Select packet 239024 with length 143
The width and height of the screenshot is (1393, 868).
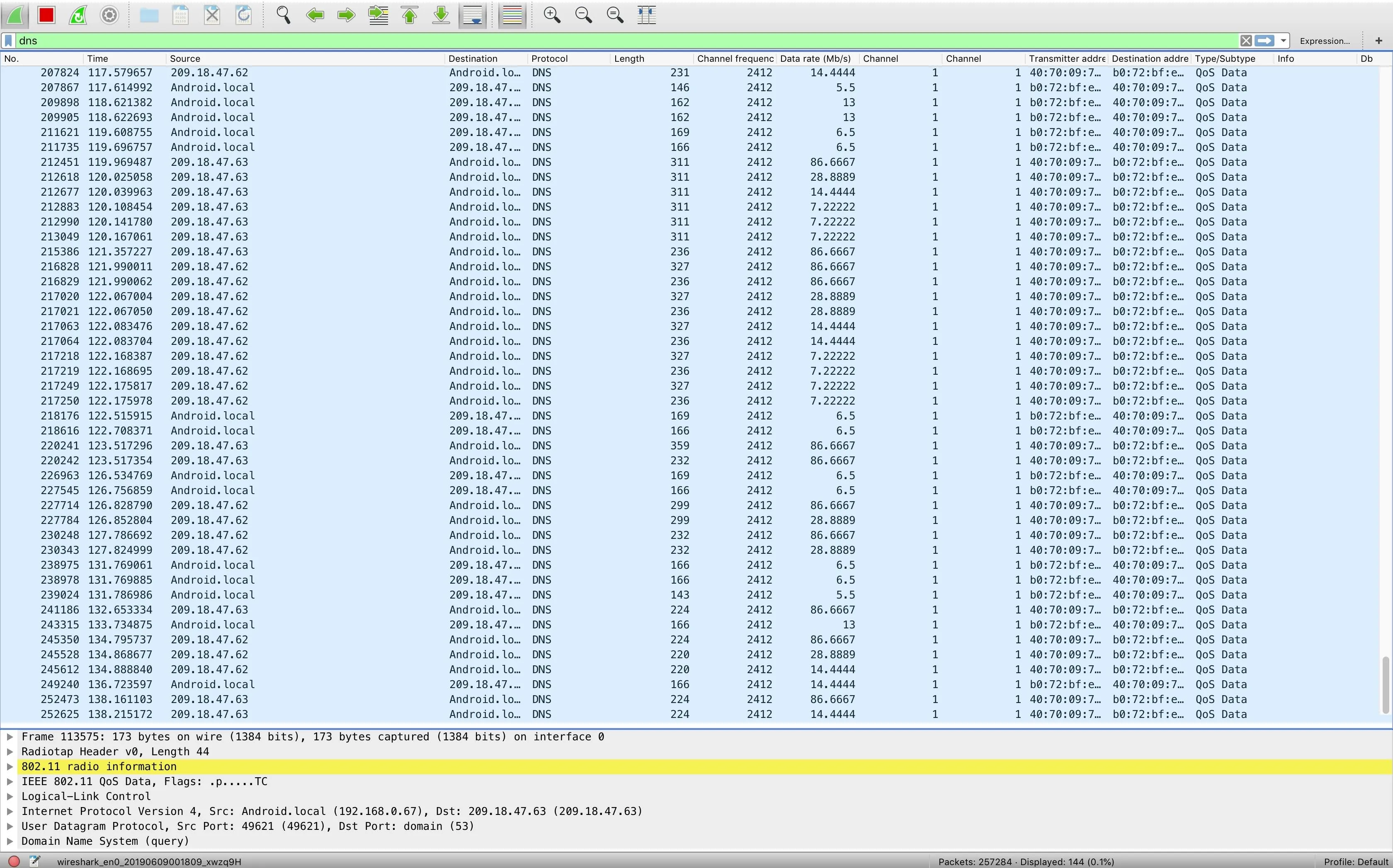point(689,595)
